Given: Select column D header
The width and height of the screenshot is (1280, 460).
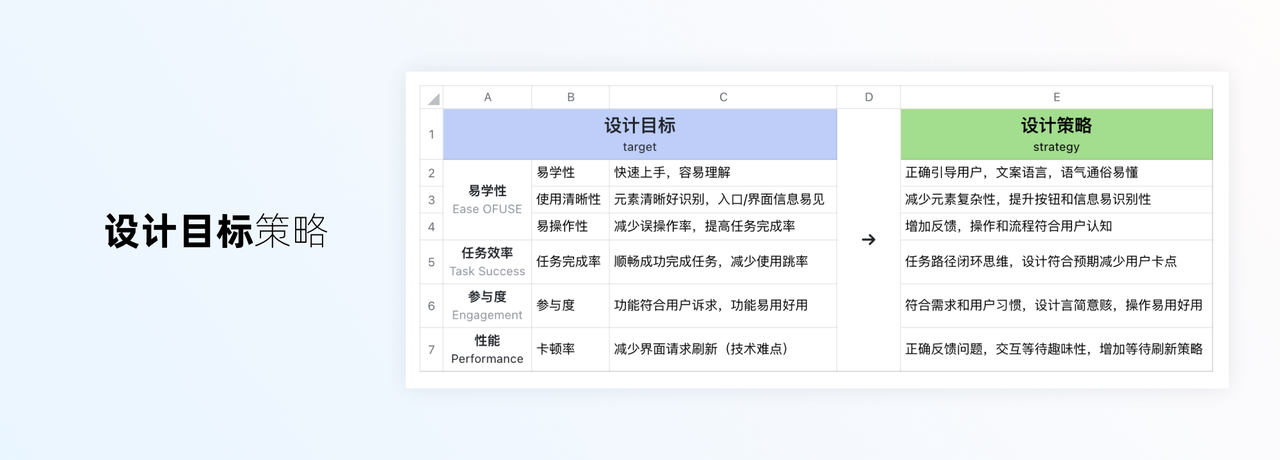Looking at the screenshot, I should (868, 97).
